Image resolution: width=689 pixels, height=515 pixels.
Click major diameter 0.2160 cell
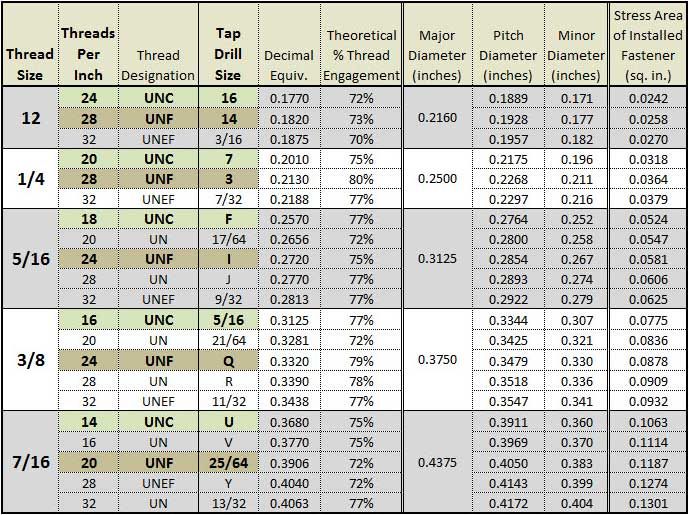(438, 118)
